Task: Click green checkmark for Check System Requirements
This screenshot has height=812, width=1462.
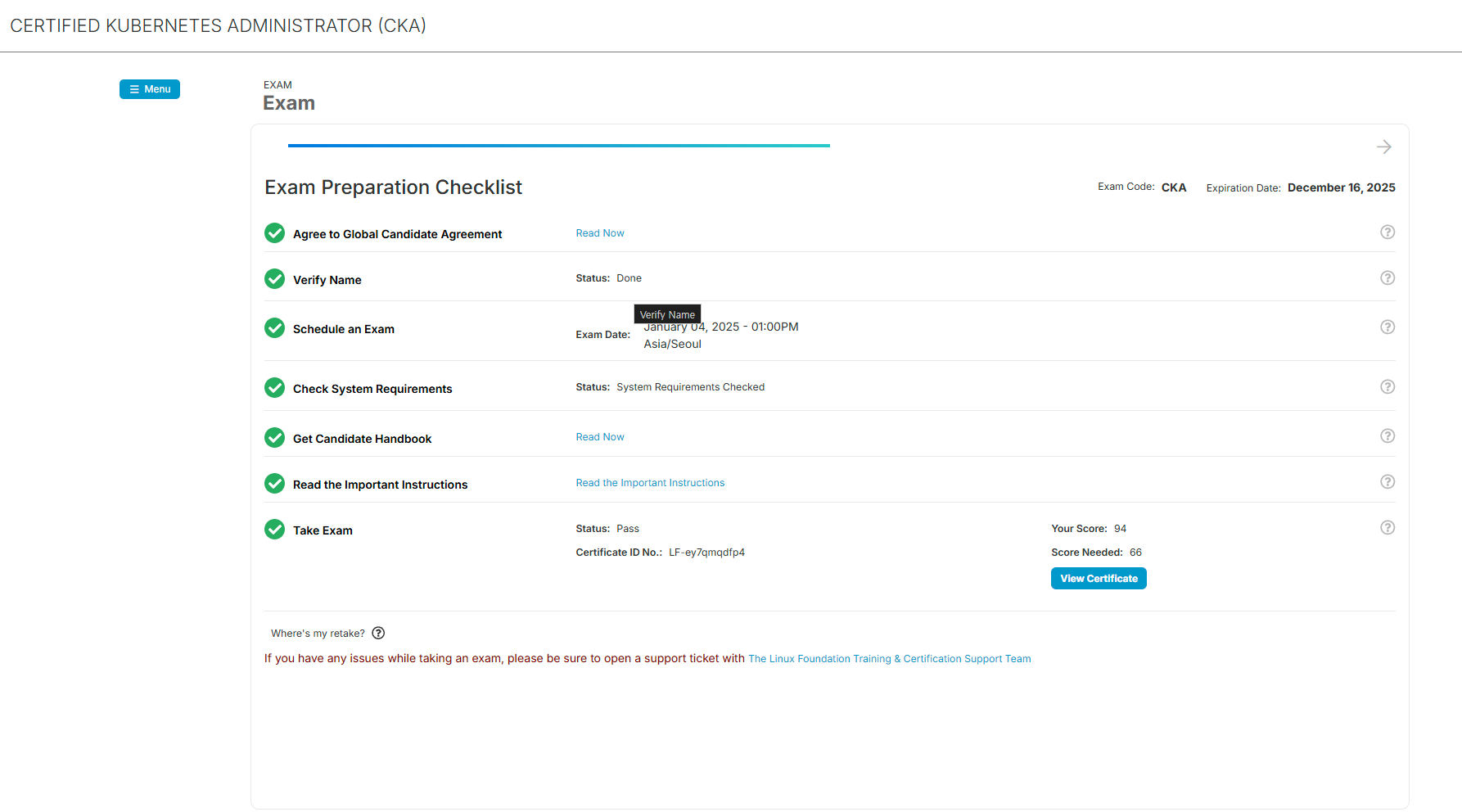Action: point(275,388)
